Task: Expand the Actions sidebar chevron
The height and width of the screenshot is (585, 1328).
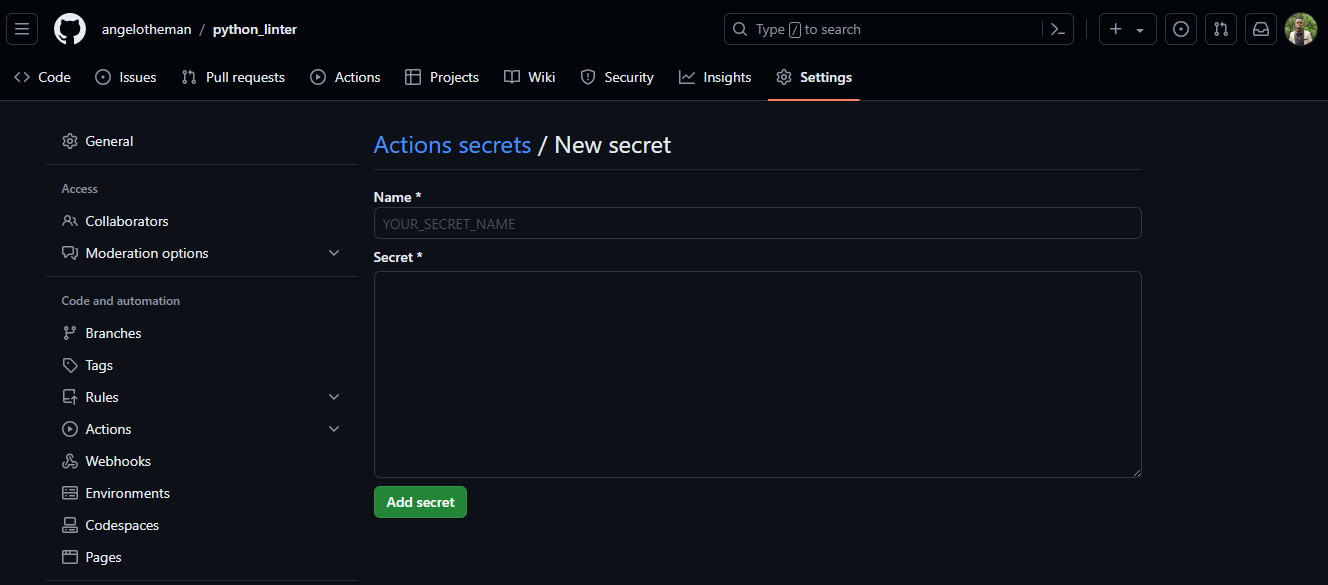Action: point(333,428)
